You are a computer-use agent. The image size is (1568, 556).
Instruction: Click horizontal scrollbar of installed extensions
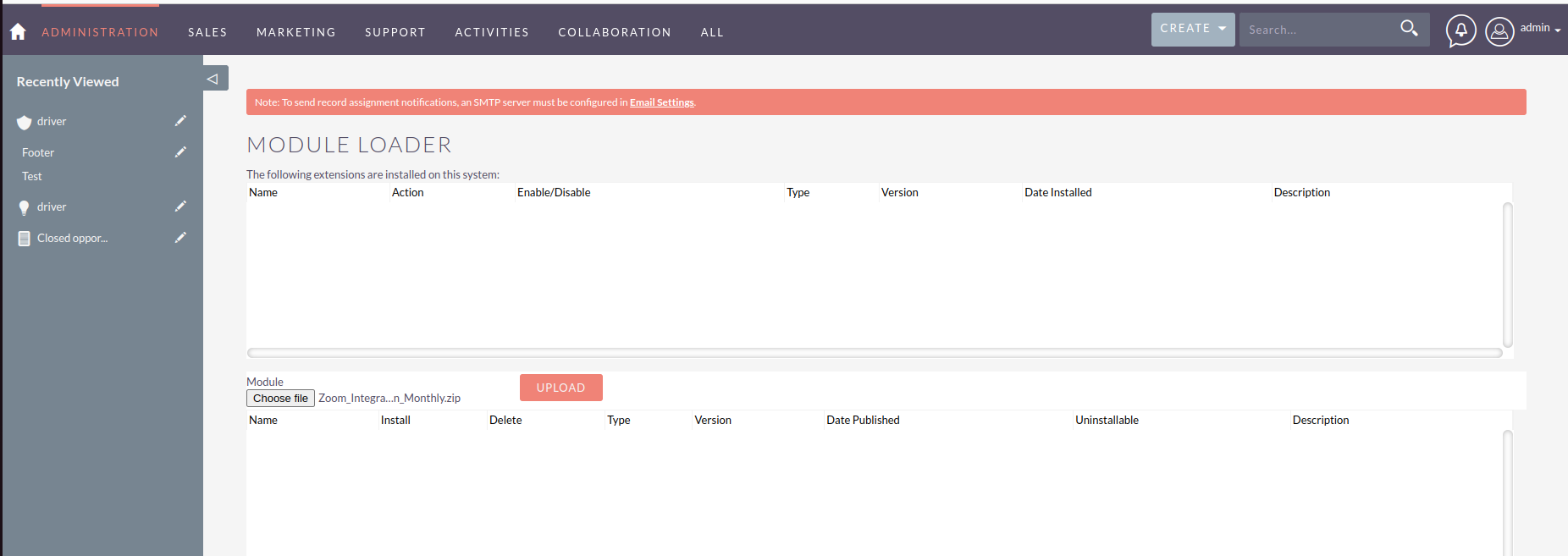click(875, 353)
